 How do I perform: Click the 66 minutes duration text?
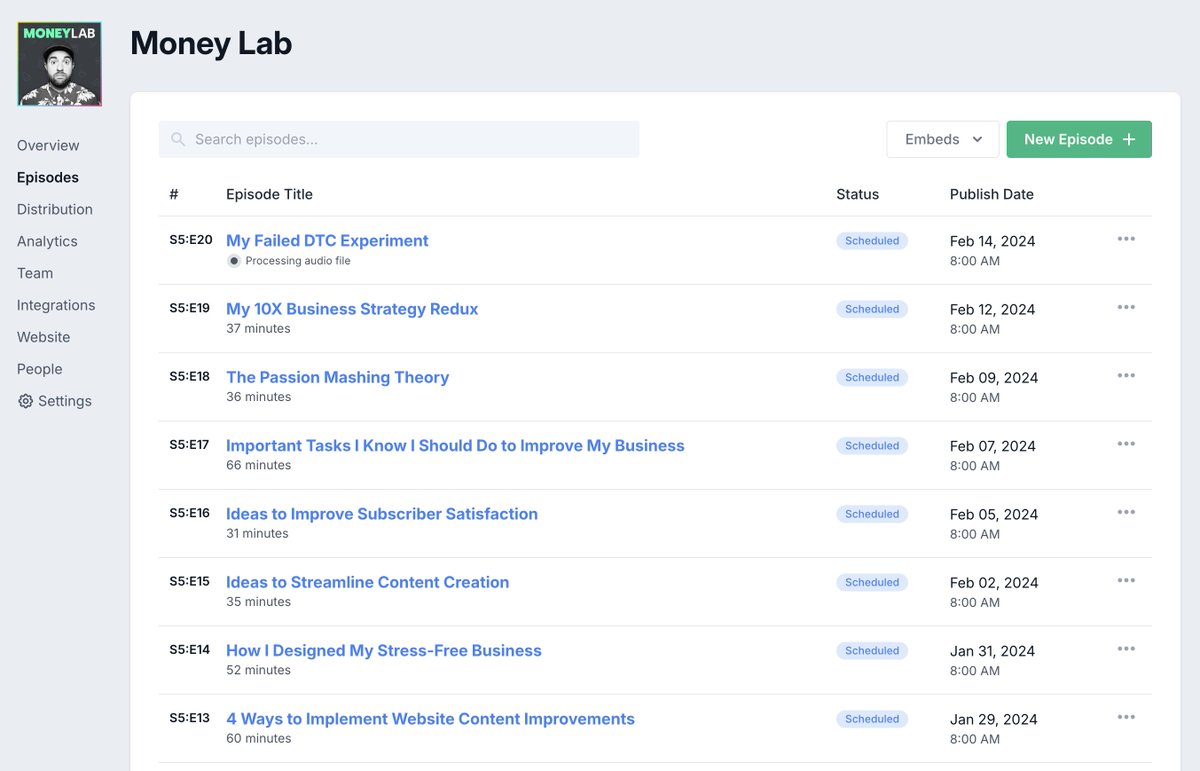pyautogui.click(x=259, y=465)
